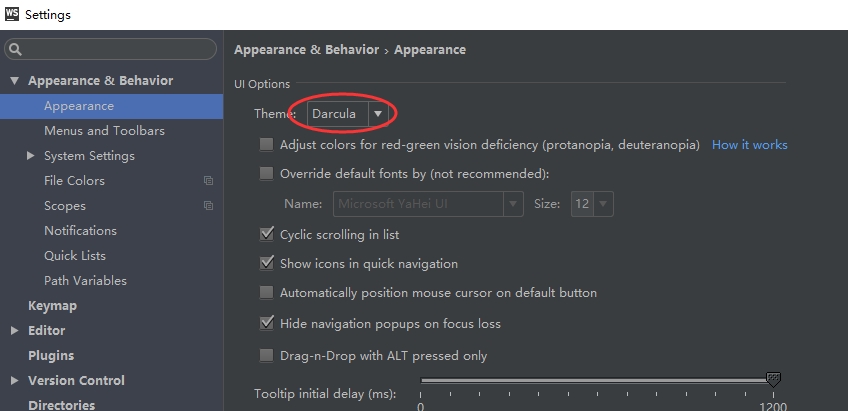Expand the Editor settings section
This screenshot has height=411, width=848.
tap(15, 330)
